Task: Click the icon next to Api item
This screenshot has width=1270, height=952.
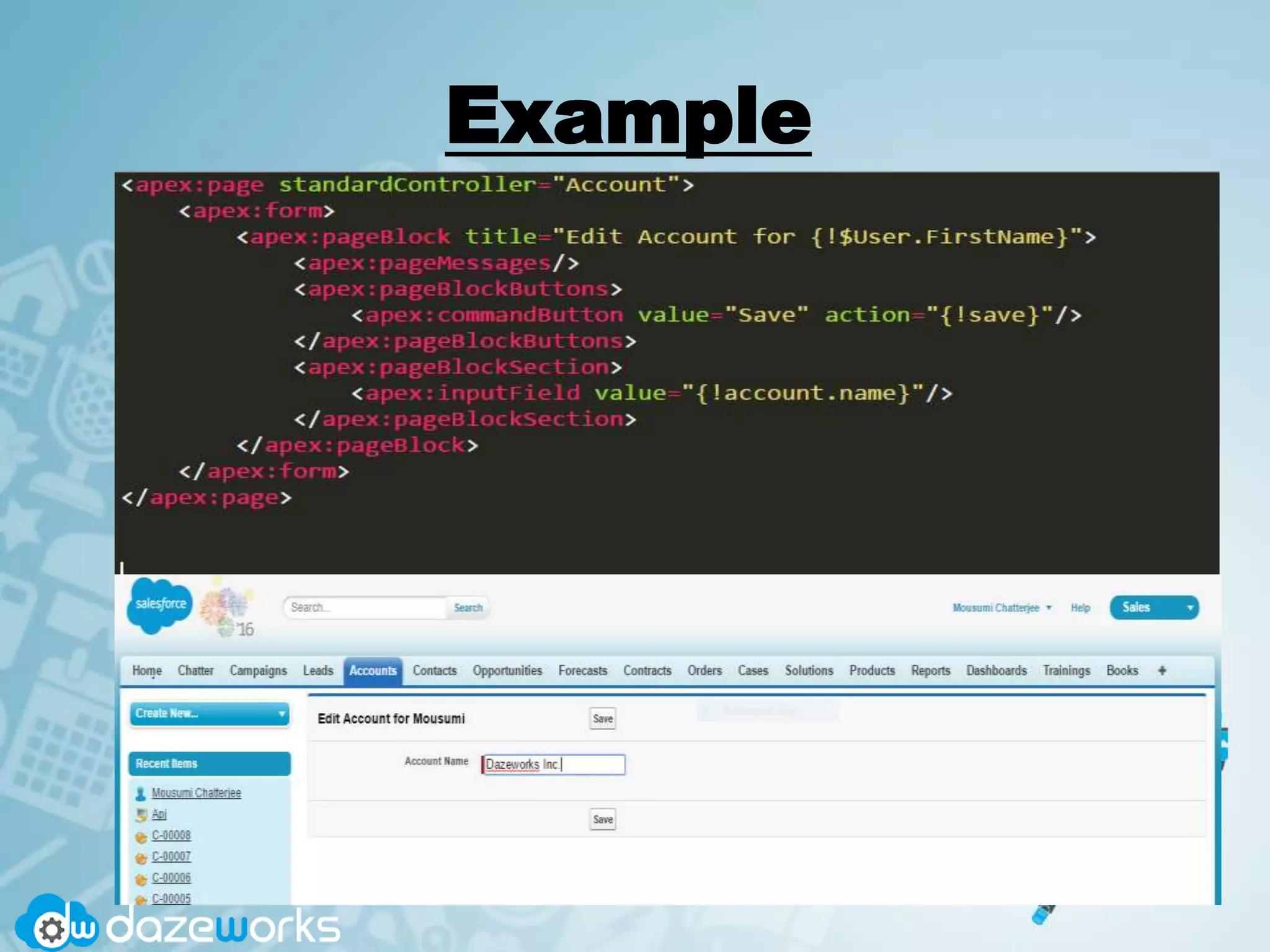Action: pos(141,814)
